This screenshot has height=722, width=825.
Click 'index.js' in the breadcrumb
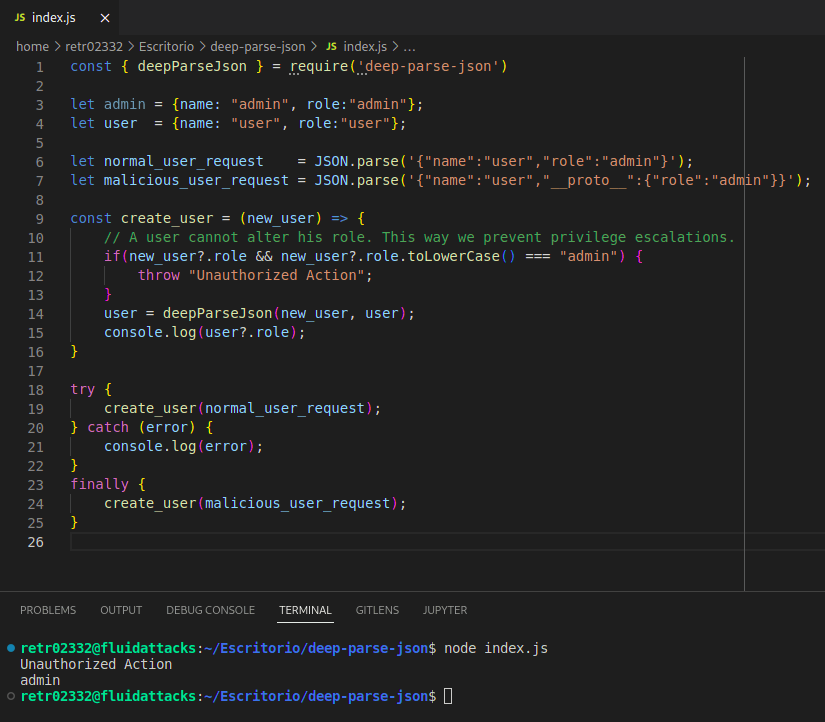click(x=365, y=47)
